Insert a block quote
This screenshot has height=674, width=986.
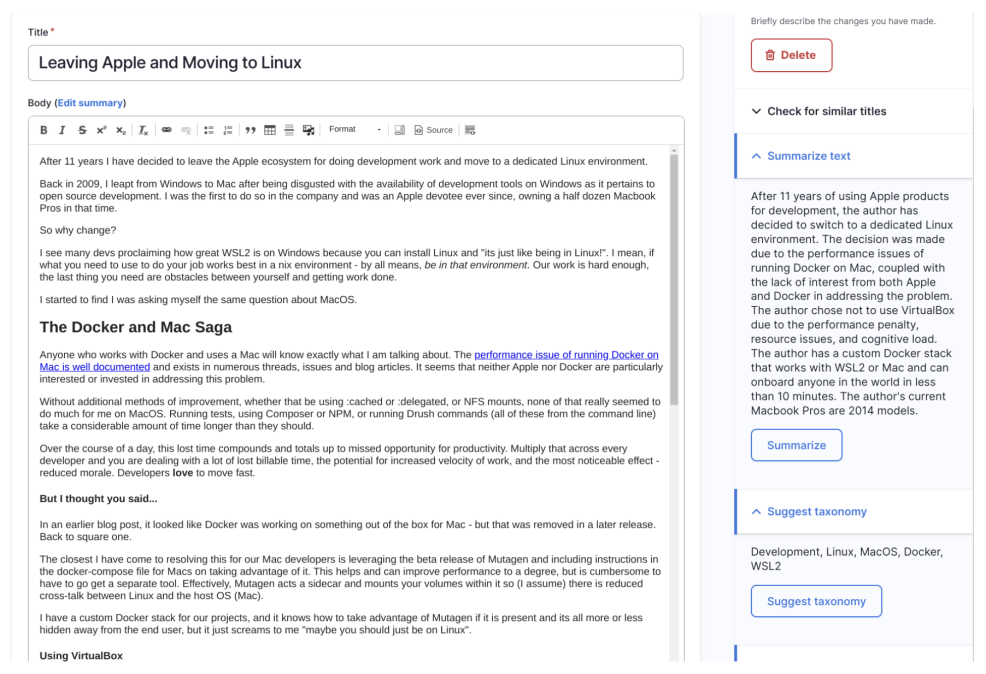click(x=250, y=130)
